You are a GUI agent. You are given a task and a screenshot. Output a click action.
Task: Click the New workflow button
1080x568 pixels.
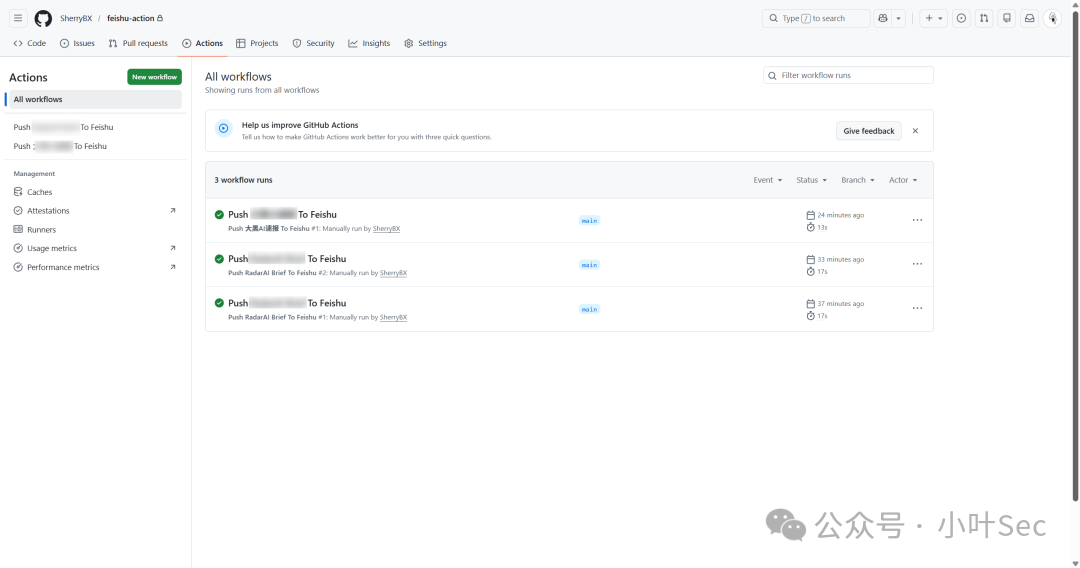coord(154,77)
